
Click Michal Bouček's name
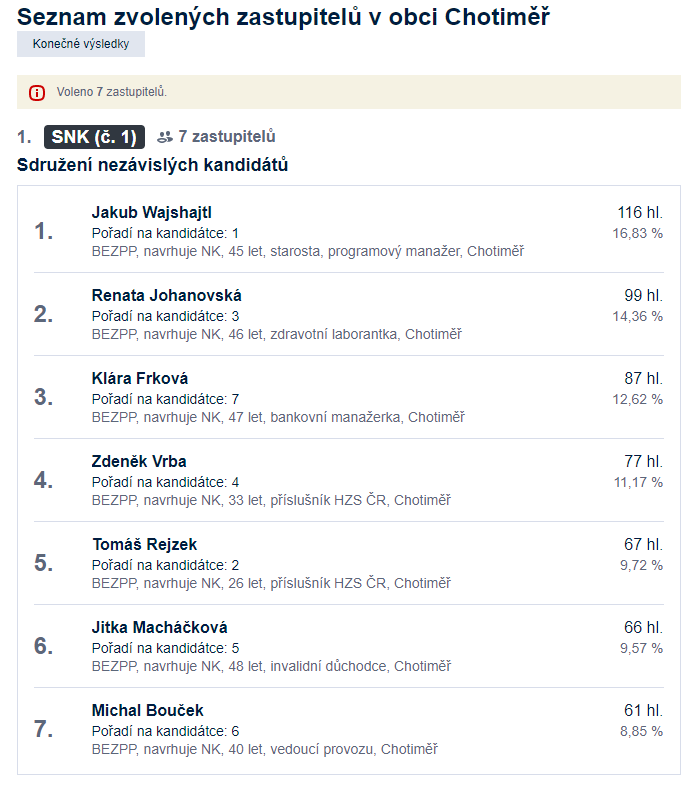[x=147, y=710]
